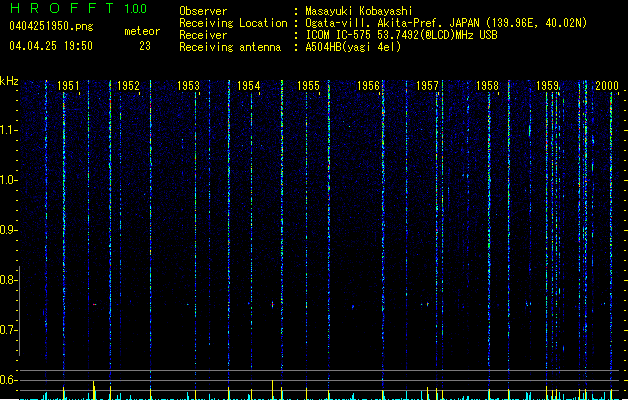Click the 1.1 frequency axis label
Image resolution: width=629 pixels, height=400 pixels.
pos(8,130)
